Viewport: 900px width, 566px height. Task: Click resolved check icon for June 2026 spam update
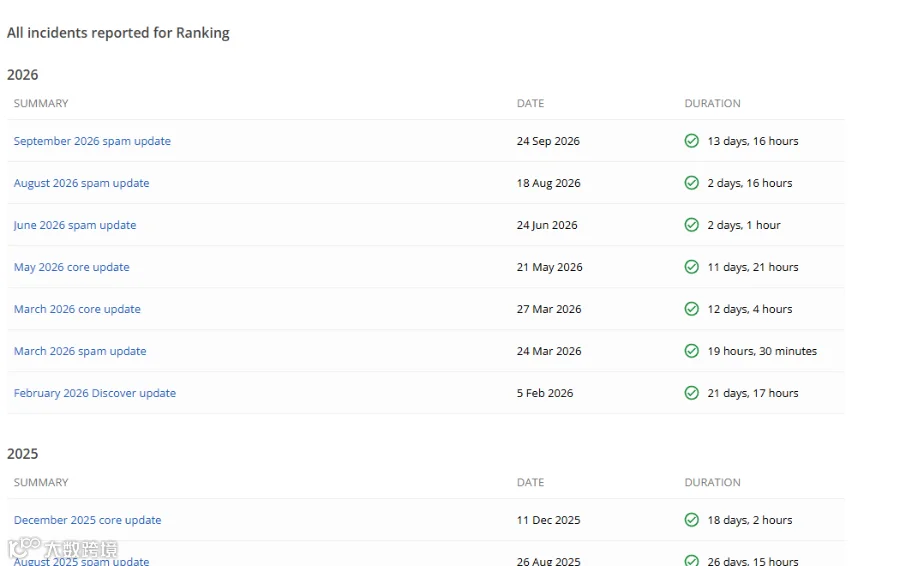click(692, 224)
